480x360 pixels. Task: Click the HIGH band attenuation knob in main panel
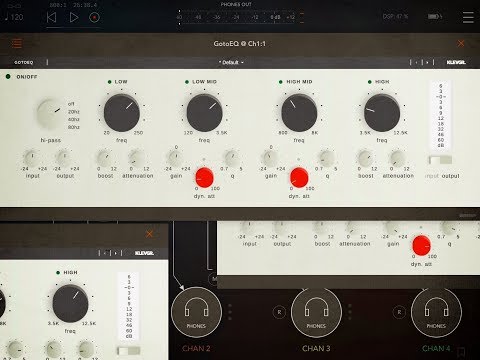tap(398, 157)
